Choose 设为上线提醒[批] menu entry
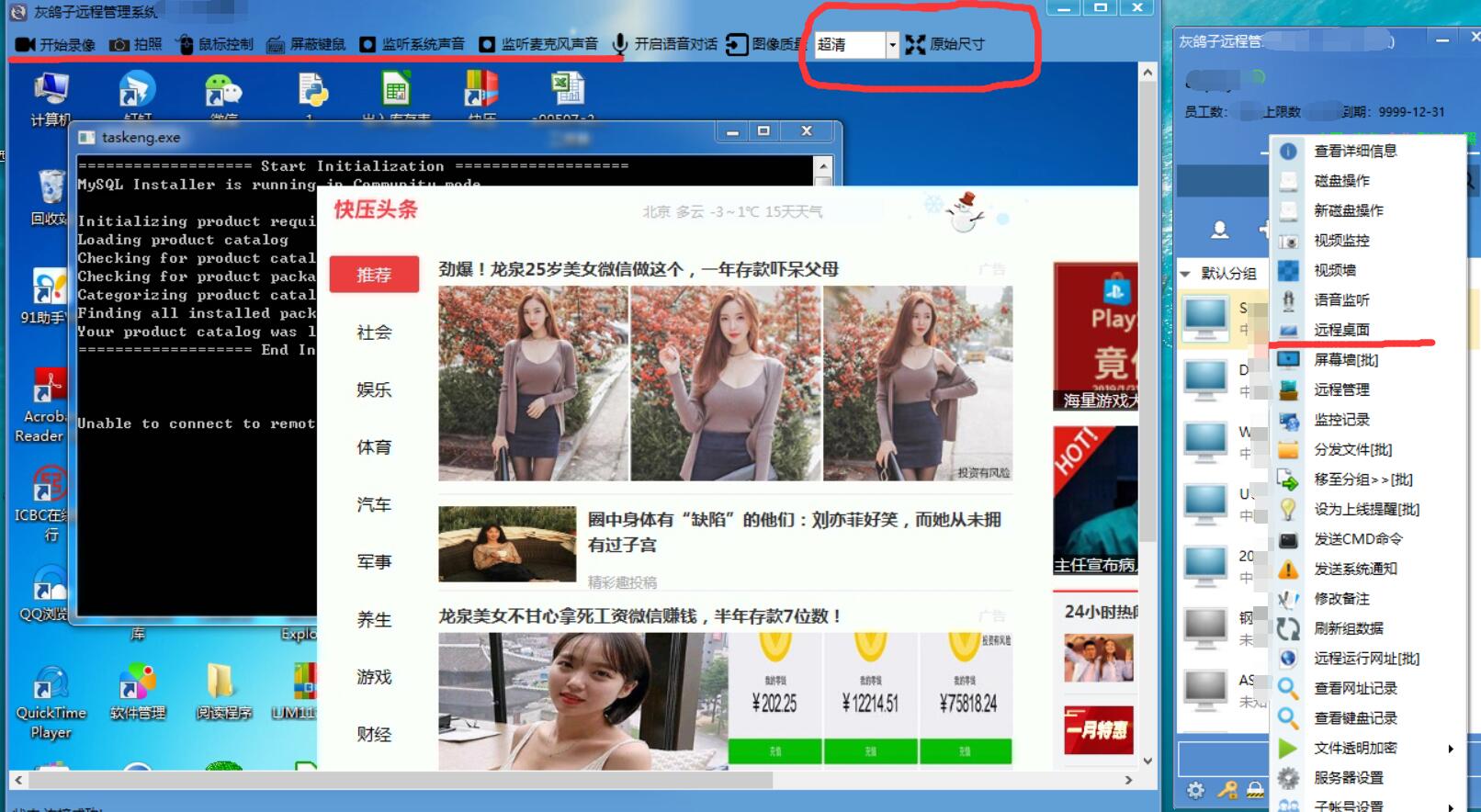 [x=1366, y=509]
